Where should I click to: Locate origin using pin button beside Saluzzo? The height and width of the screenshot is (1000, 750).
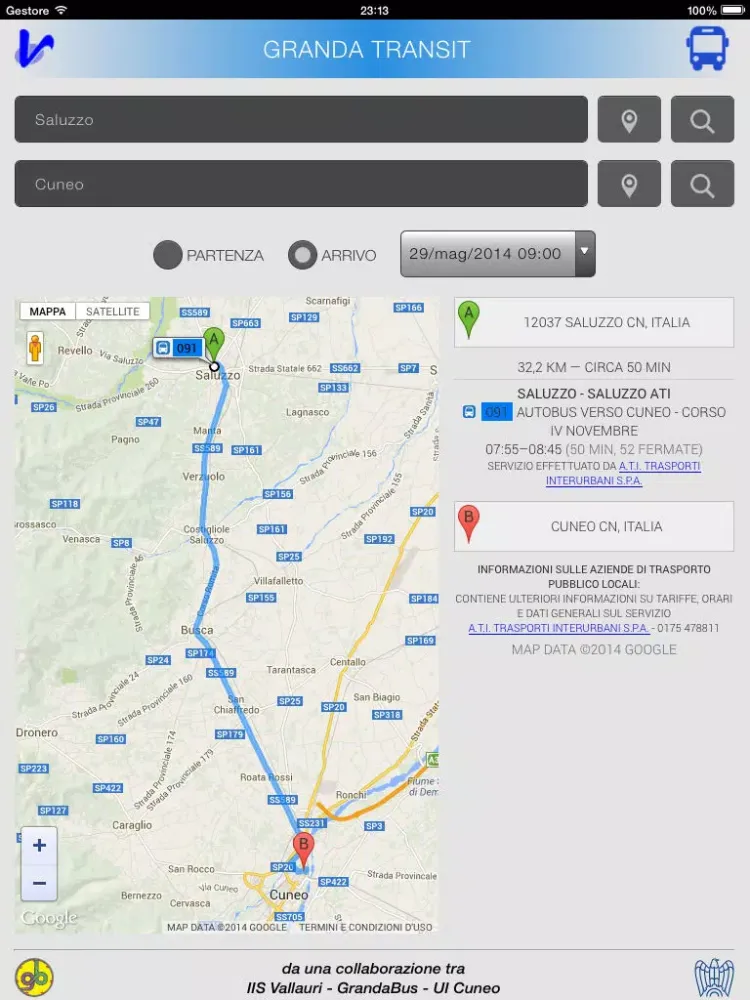pos(629,119)
